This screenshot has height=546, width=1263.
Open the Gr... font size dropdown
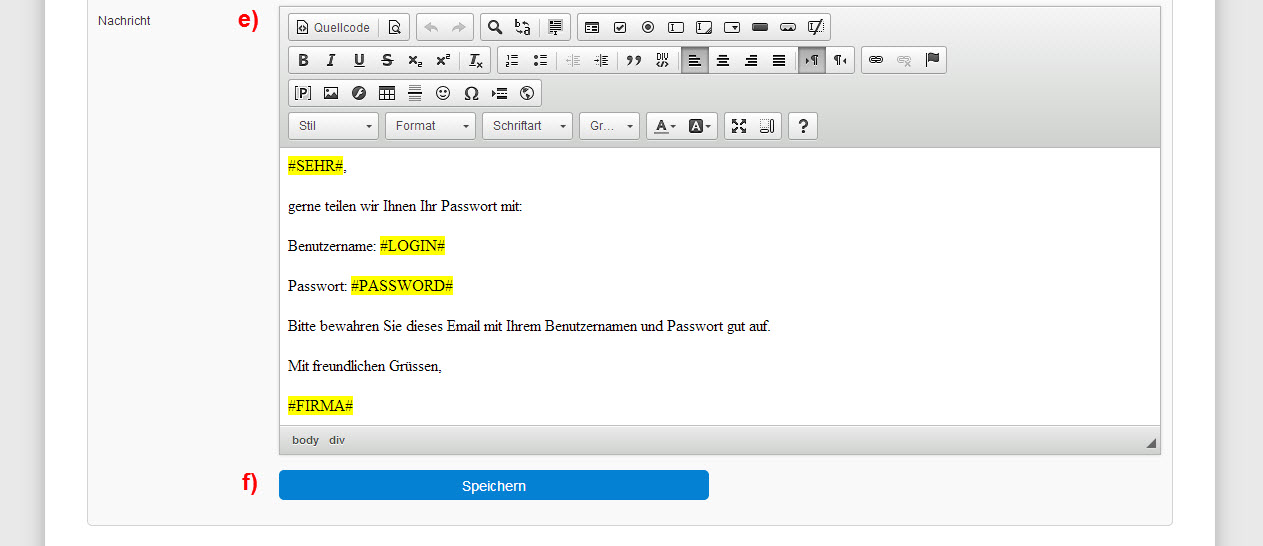pos(609,126)
